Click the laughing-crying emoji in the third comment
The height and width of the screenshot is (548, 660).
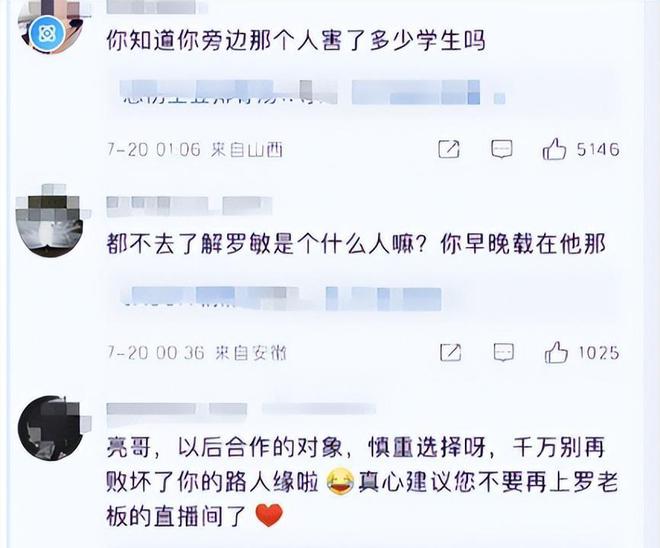pyautogui.click(x=340, y=481)
